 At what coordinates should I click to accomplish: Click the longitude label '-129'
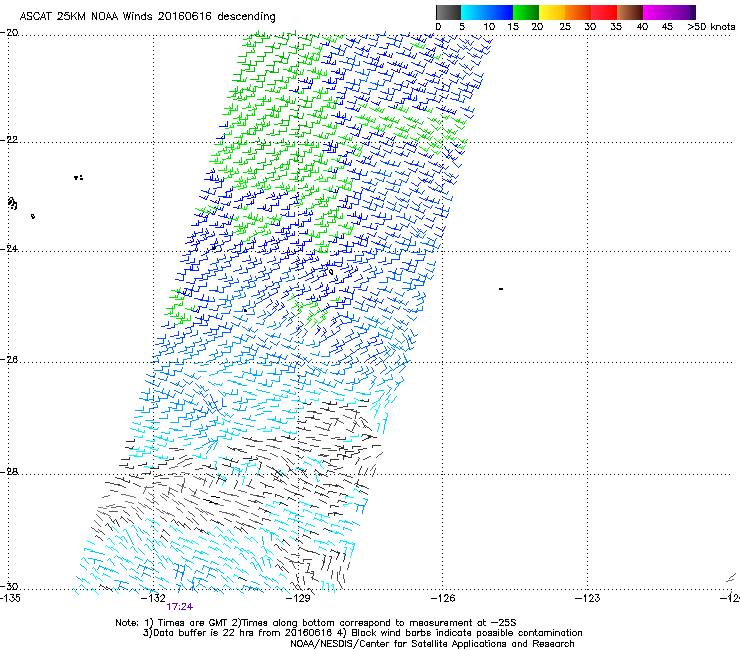(298, 598)
